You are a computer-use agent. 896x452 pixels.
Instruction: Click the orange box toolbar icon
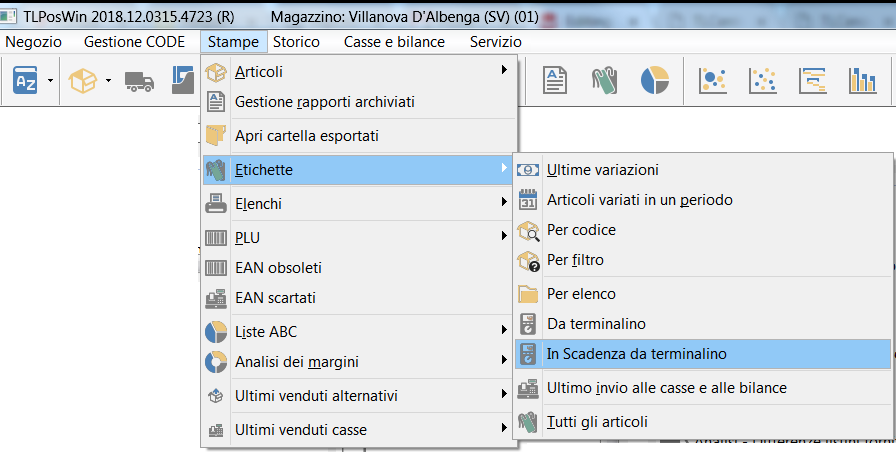point(83,81)
